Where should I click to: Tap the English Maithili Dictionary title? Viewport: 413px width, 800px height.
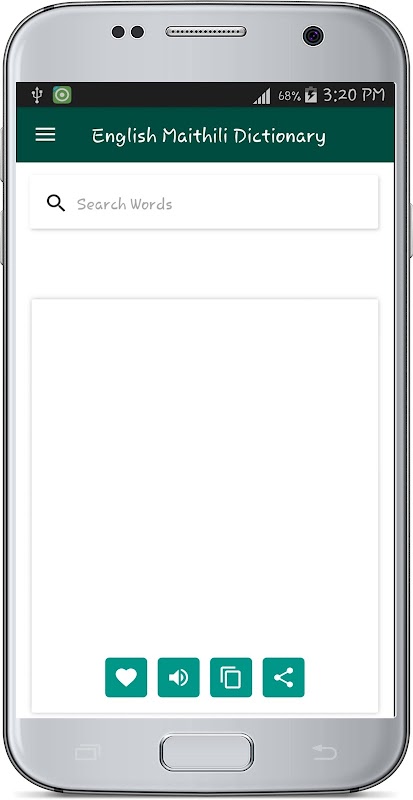click(x=208, y=136)
